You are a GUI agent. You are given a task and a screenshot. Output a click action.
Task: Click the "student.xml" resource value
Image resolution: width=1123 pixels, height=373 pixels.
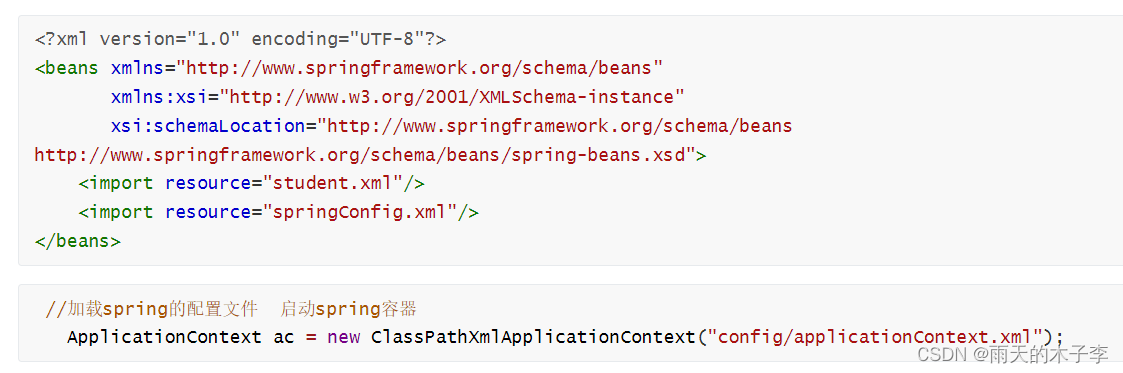332,183
